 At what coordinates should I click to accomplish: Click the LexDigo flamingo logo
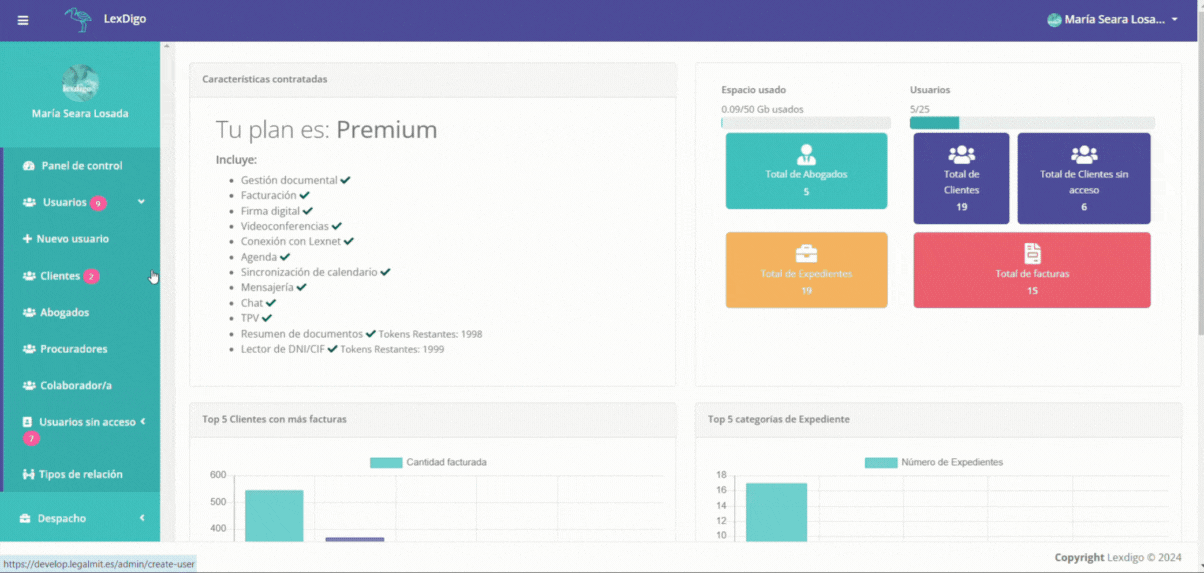tap(77, 19)
